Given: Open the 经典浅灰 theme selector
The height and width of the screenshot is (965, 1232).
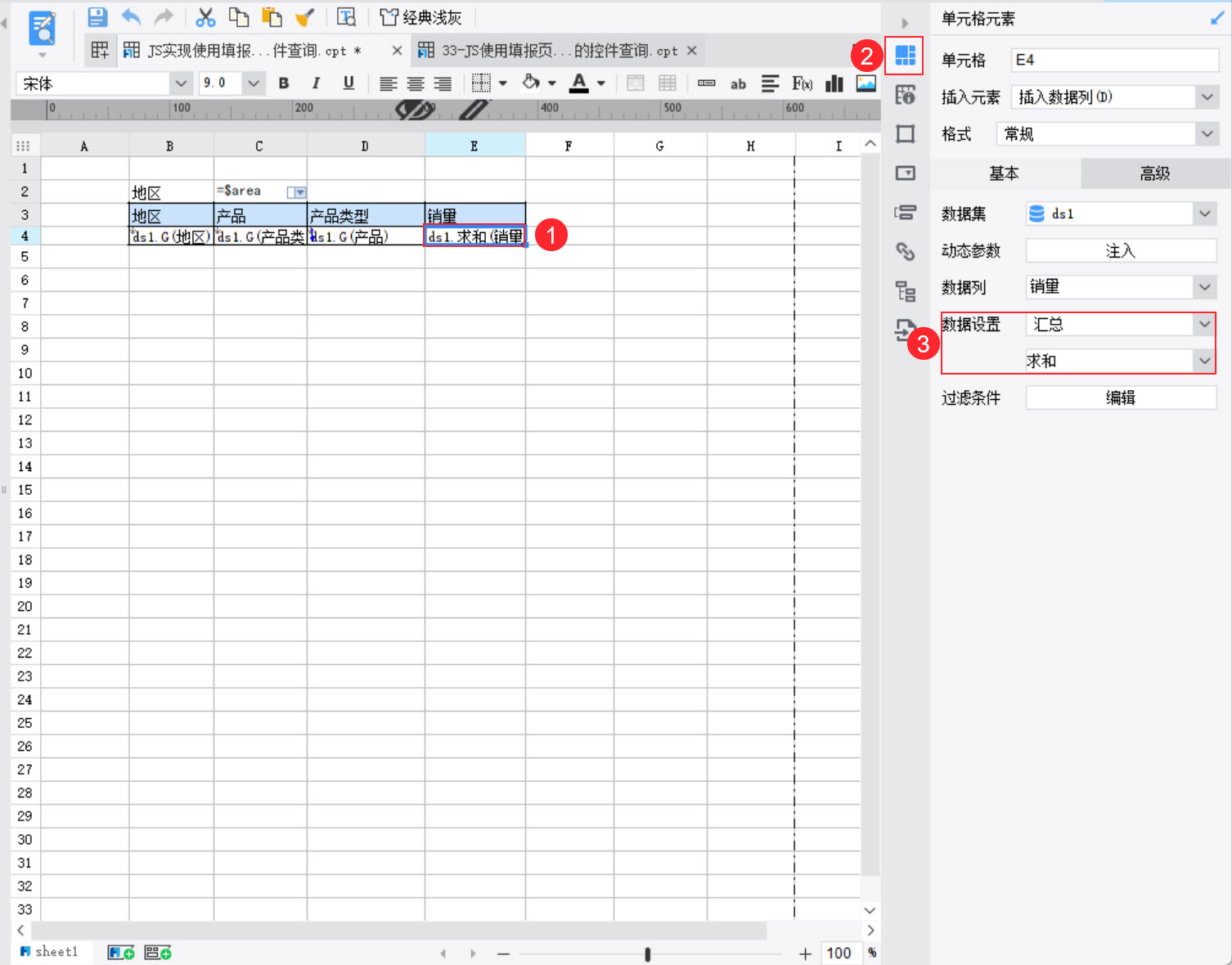Looking at the screenshot, I should pos(421,17).
